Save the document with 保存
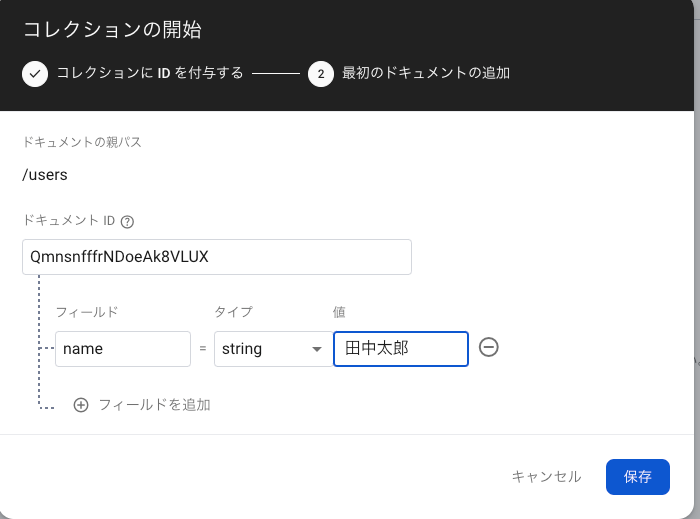Image resolution: width=700 pixels, height=519 pixels. click(x=637, y=477)
